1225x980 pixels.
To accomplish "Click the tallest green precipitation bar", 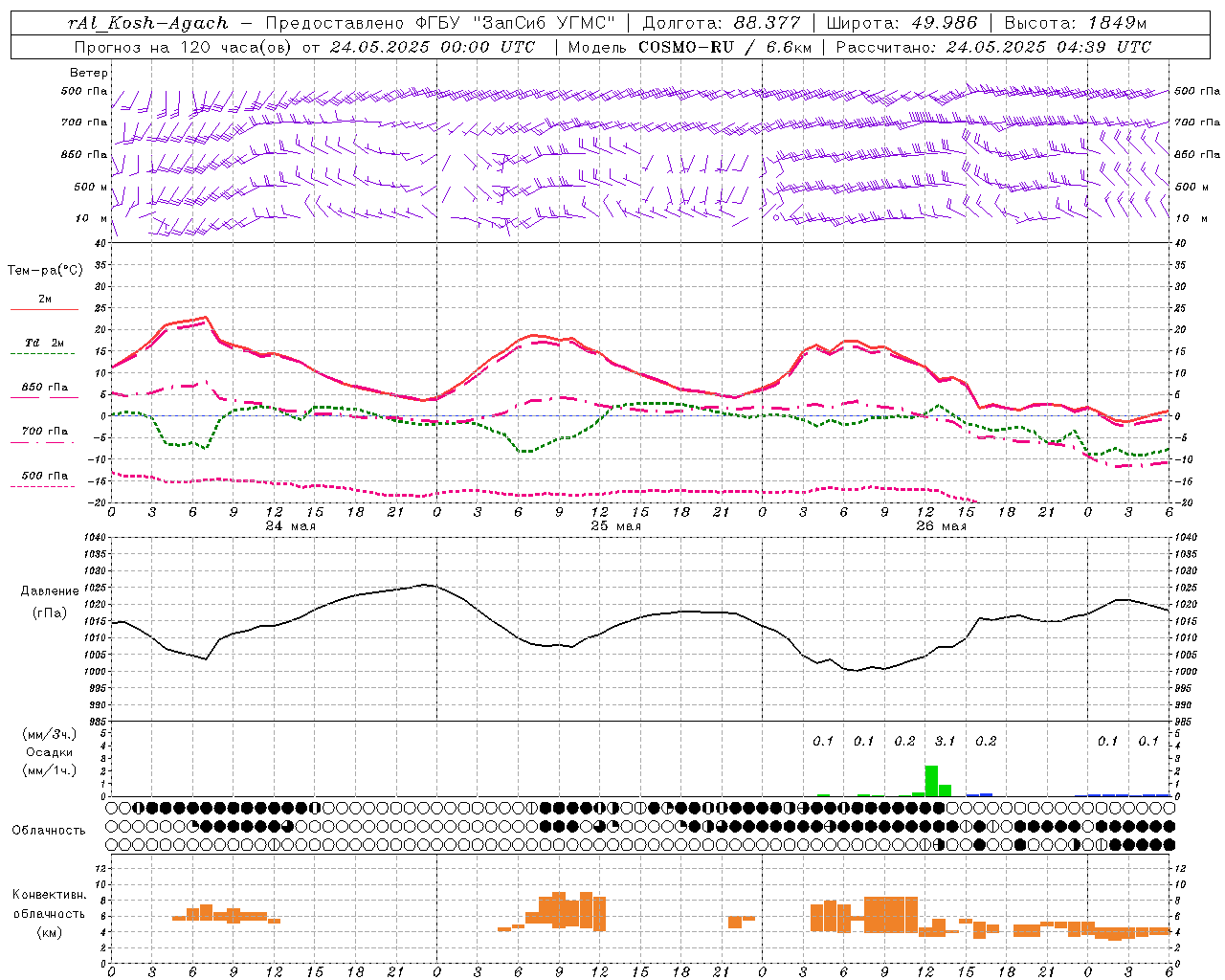I will (x=931, y=781).
